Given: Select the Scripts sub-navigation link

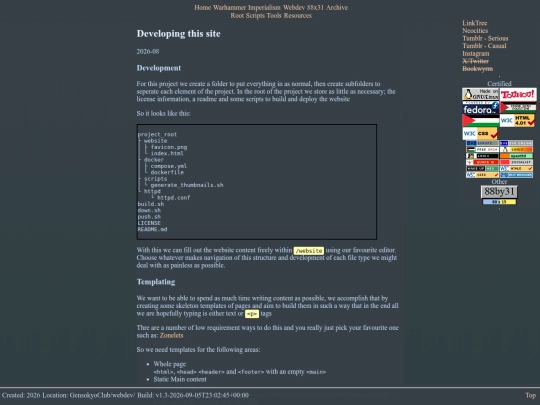Looking at the screenshot, I should [255, 15].
